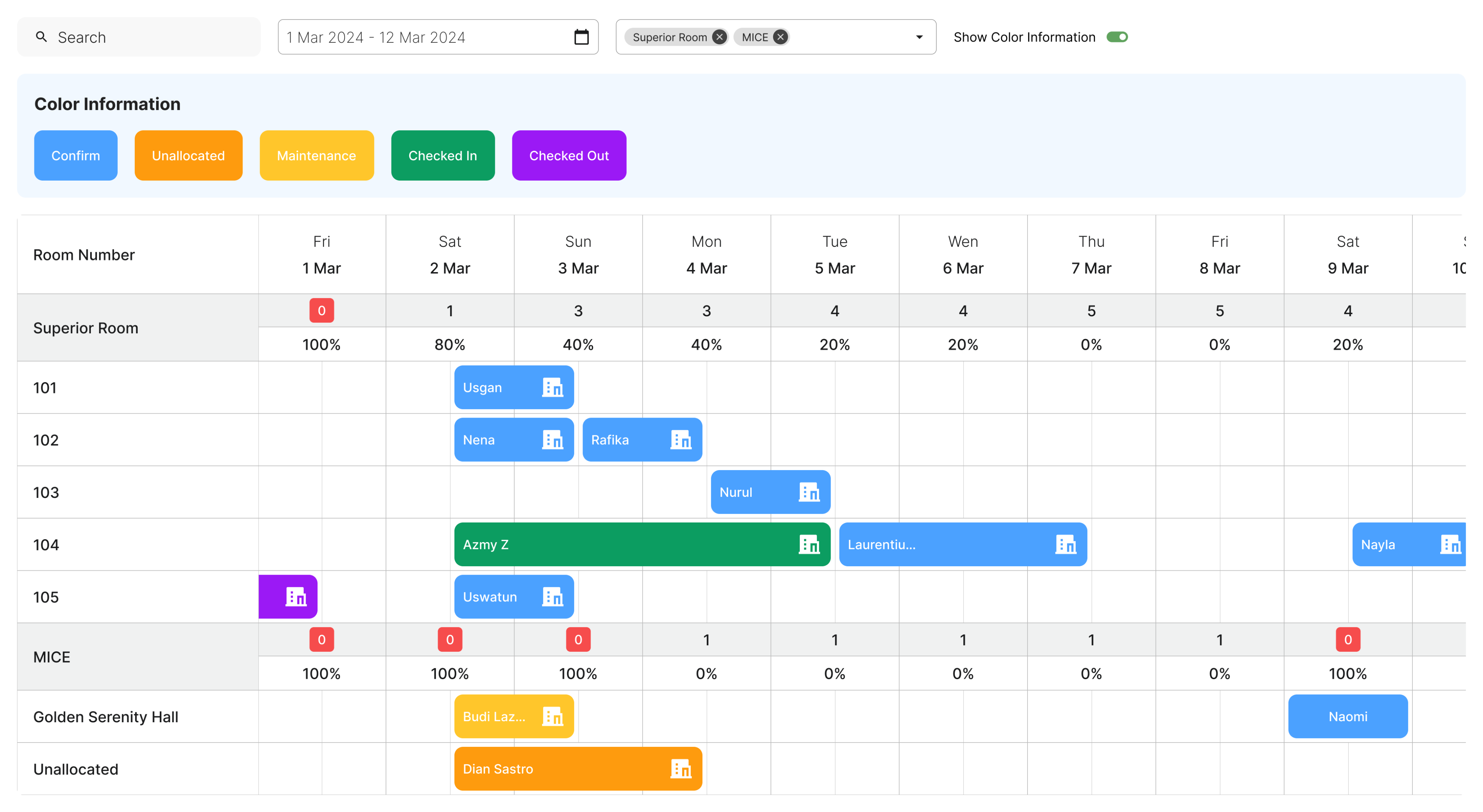Screen dimensions: 1483x812
Task: Click building icon on Azmy Z booking
Action: click(809, 544)
